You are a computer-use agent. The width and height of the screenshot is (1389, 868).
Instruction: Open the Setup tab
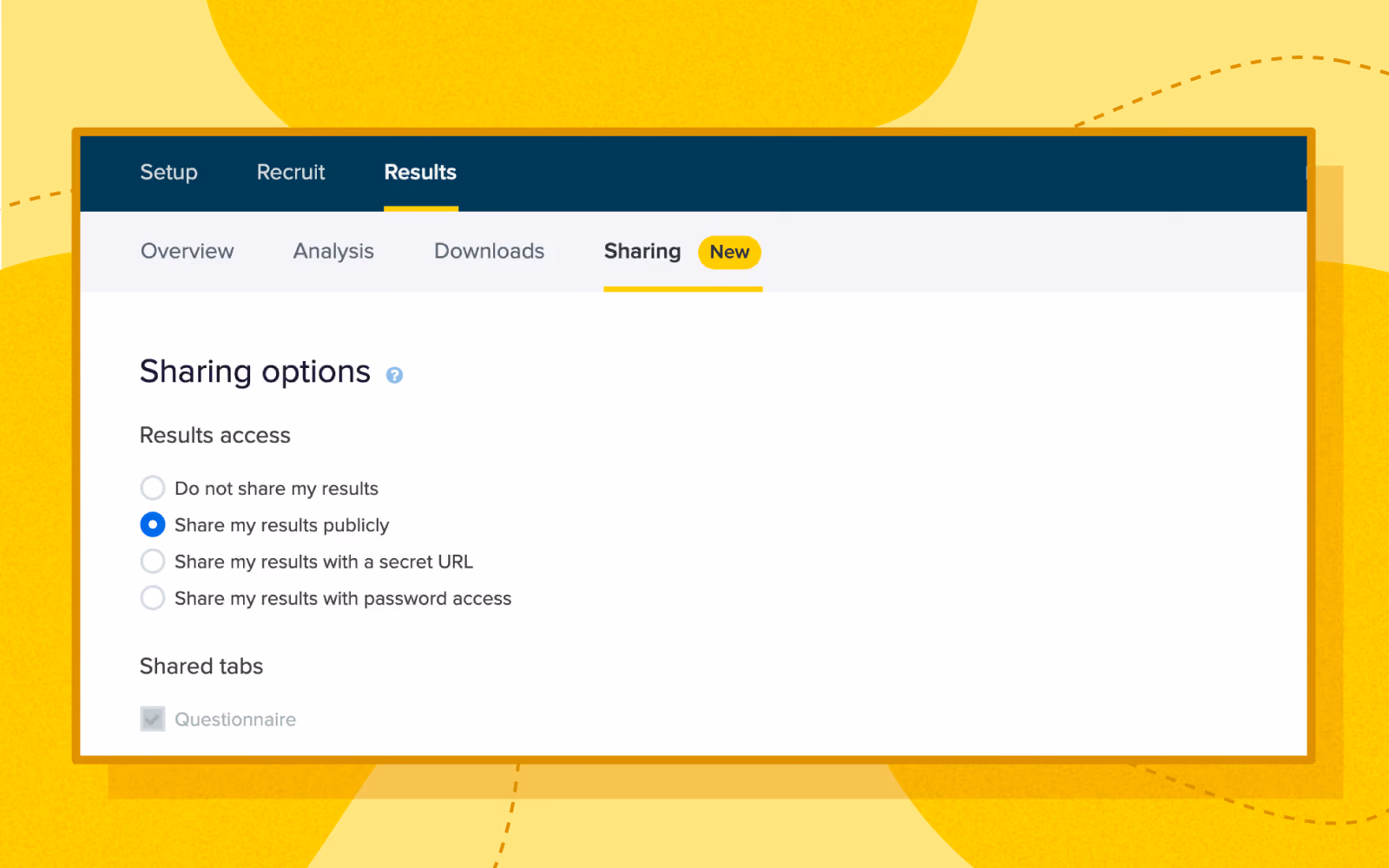[168, 172]
